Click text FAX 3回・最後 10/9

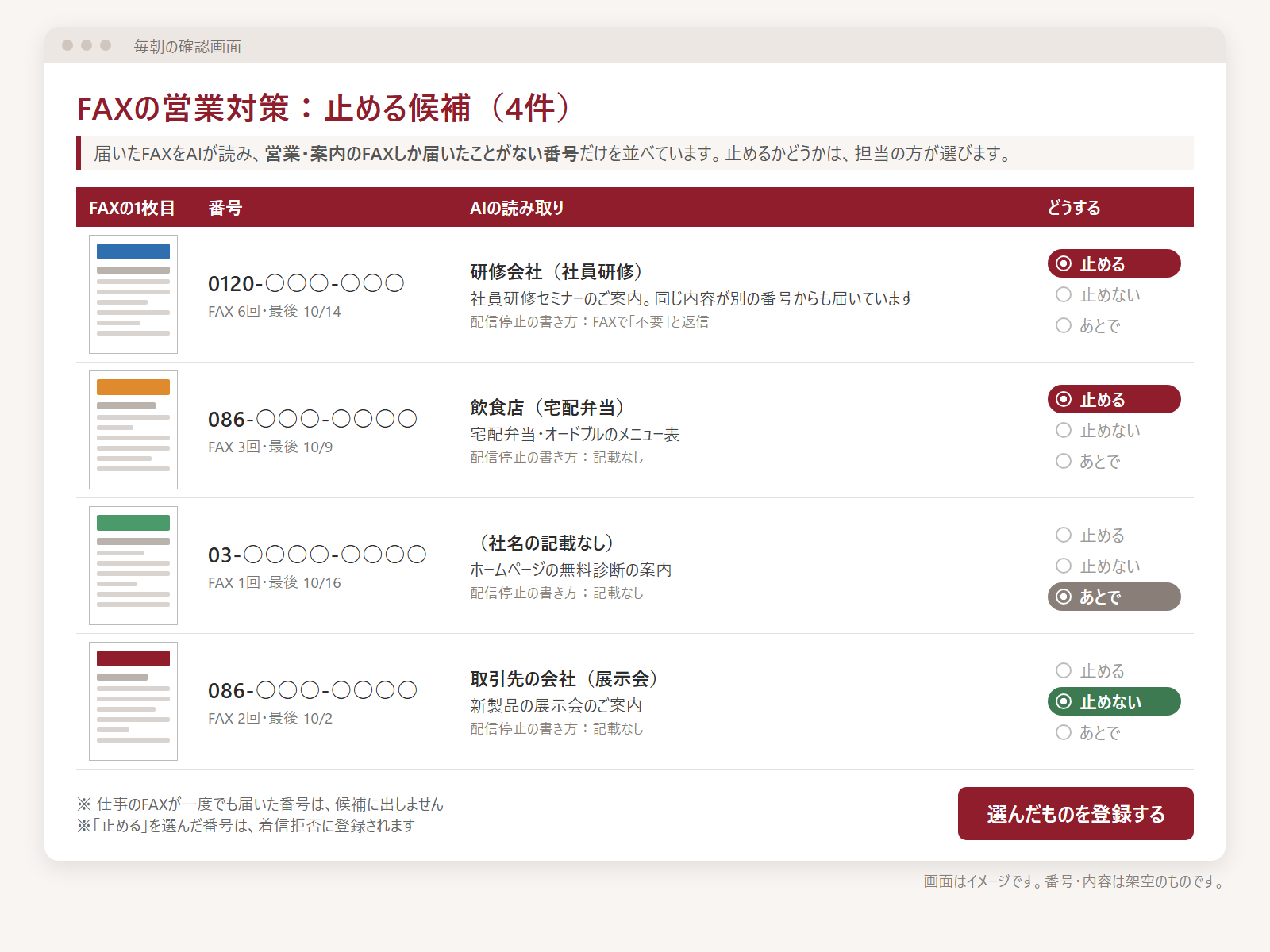click(271, 447)
